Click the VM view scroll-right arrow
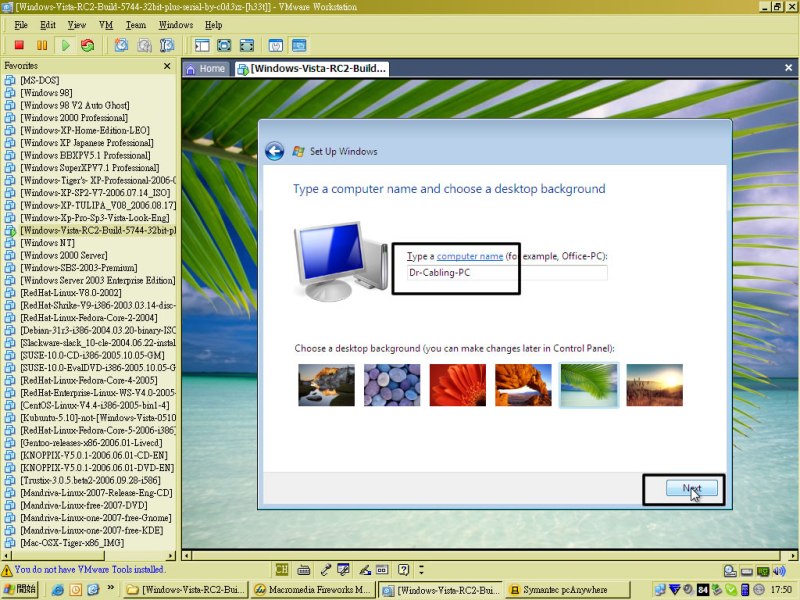 click(793, 556)
